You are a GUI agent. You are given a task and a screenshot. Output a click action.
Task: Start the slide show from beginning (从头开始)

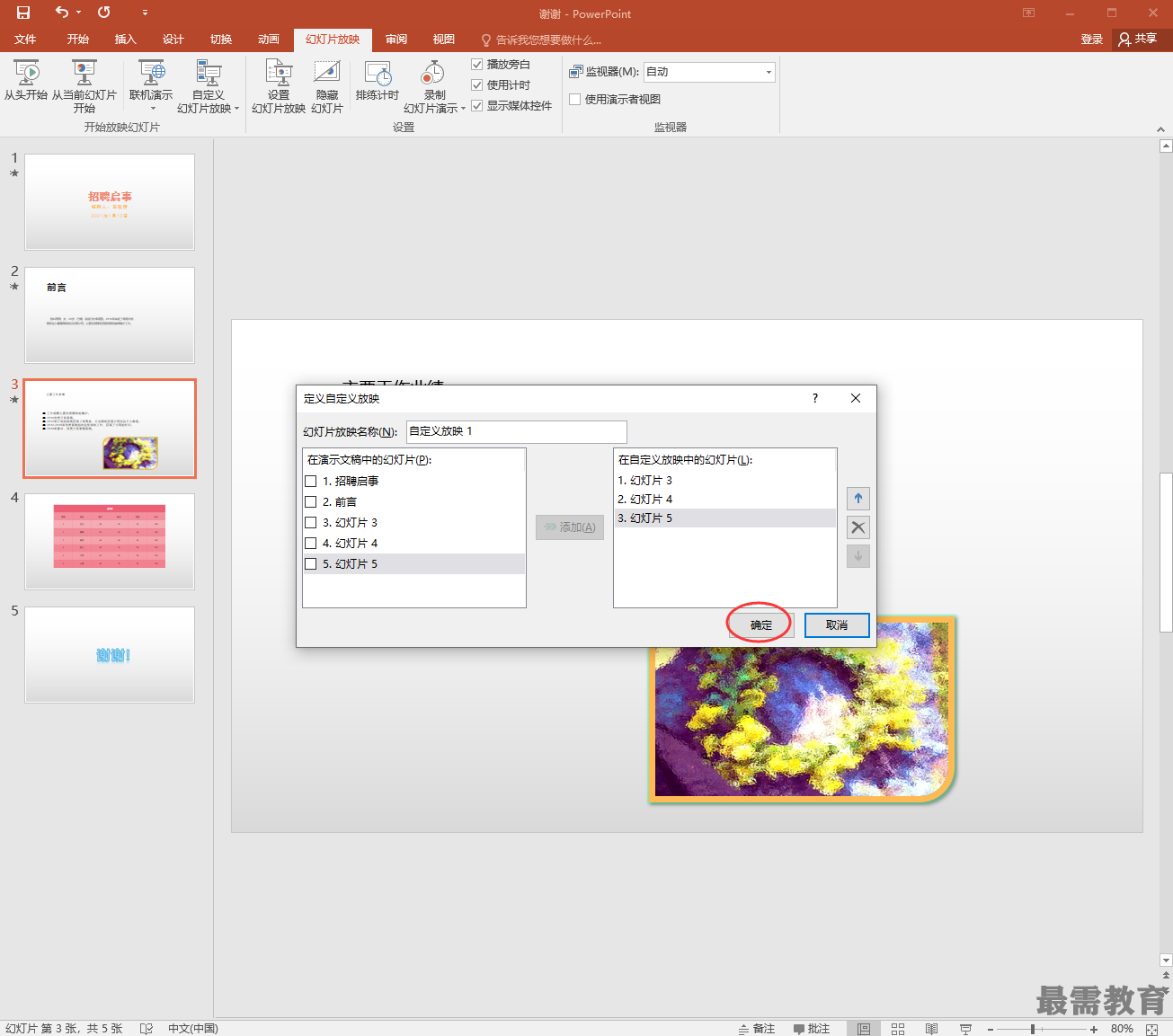[26, 81]
